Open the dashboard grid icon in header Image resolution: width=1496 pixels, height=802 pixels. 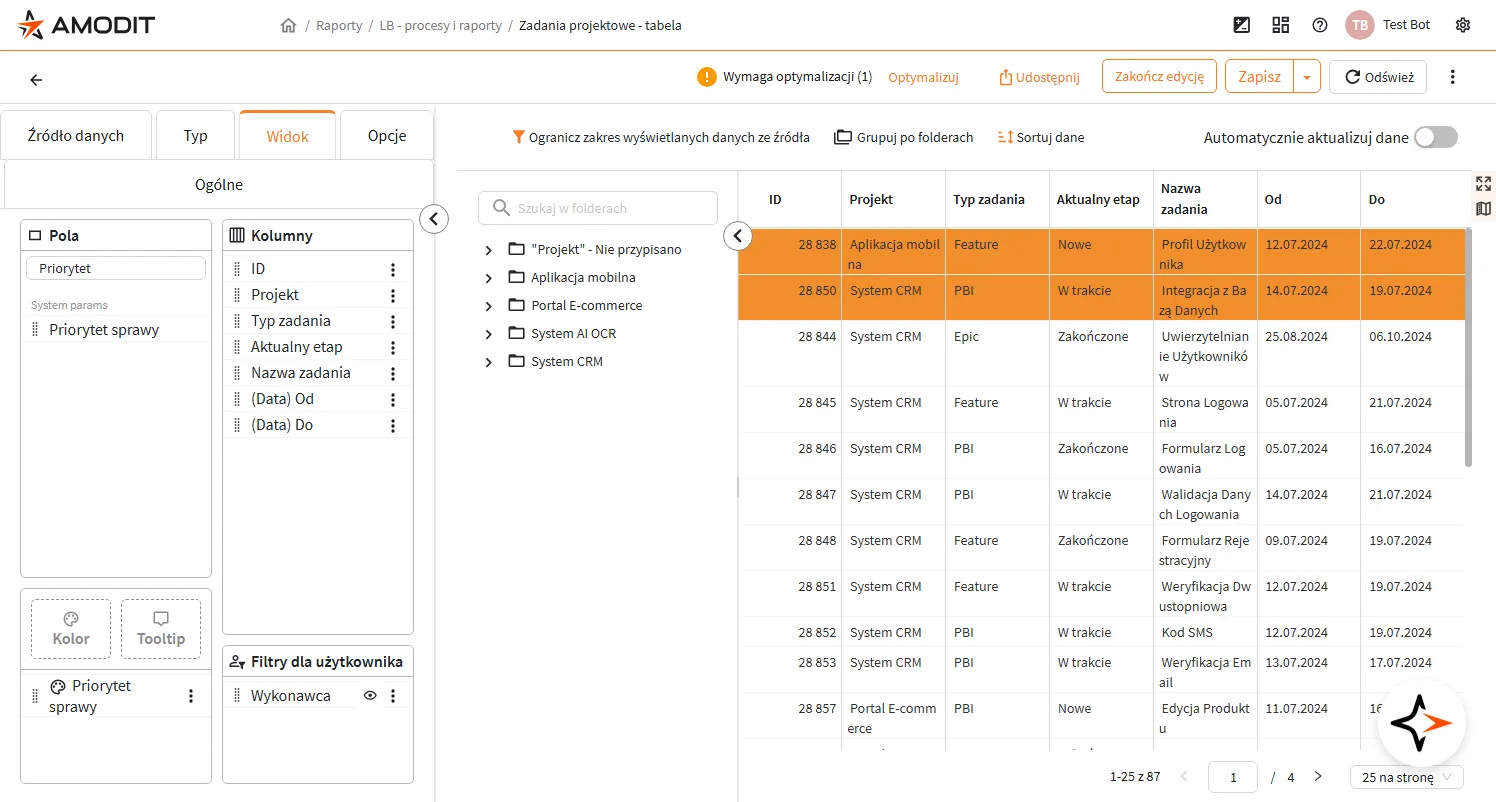[1281, 25]
